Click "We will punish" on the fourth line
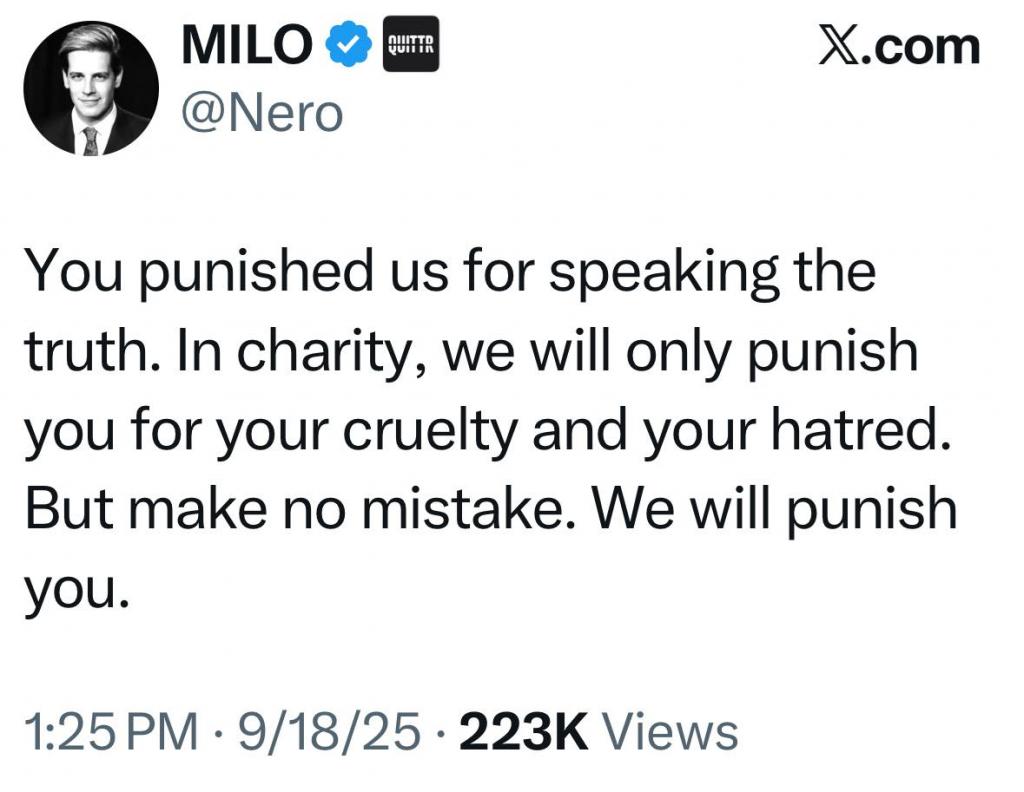Viewport: 1024px width, 792px height. (x=775, y=510)
